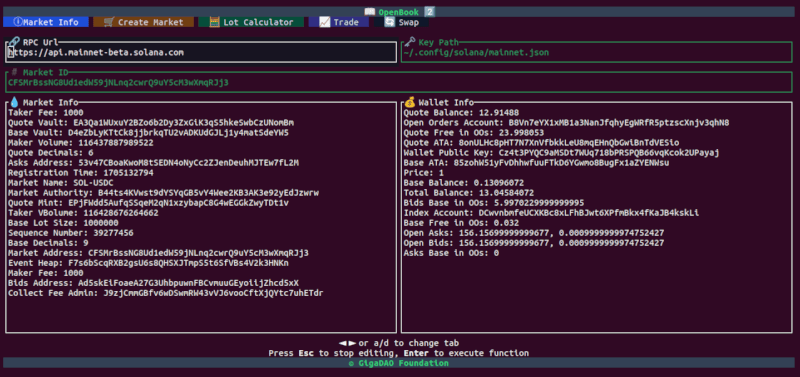Click the info icon on Market Info tab

click(18, 22)
